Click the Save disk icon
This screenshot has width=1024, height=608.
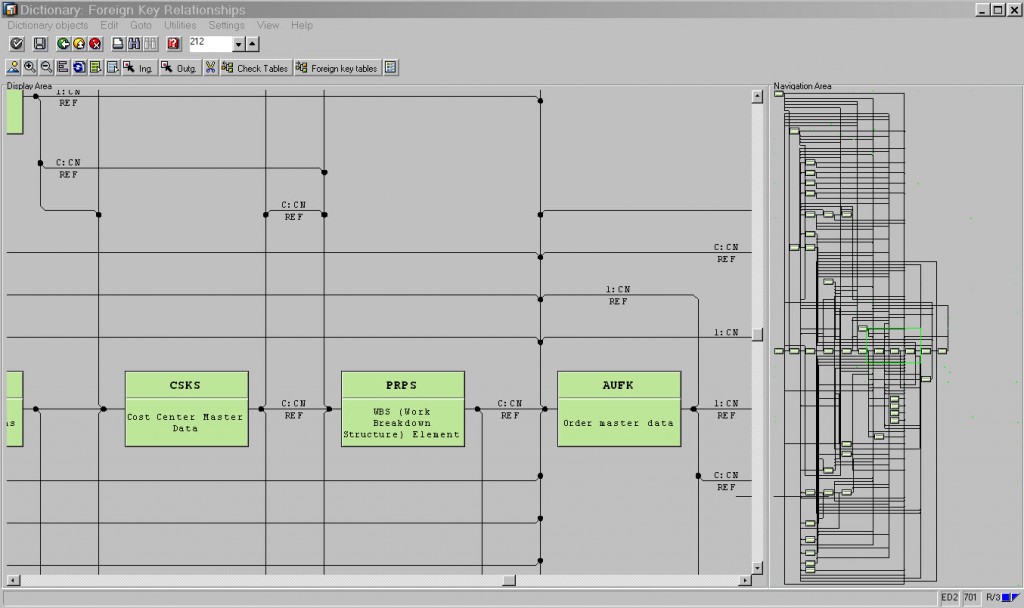click(40, 44)
